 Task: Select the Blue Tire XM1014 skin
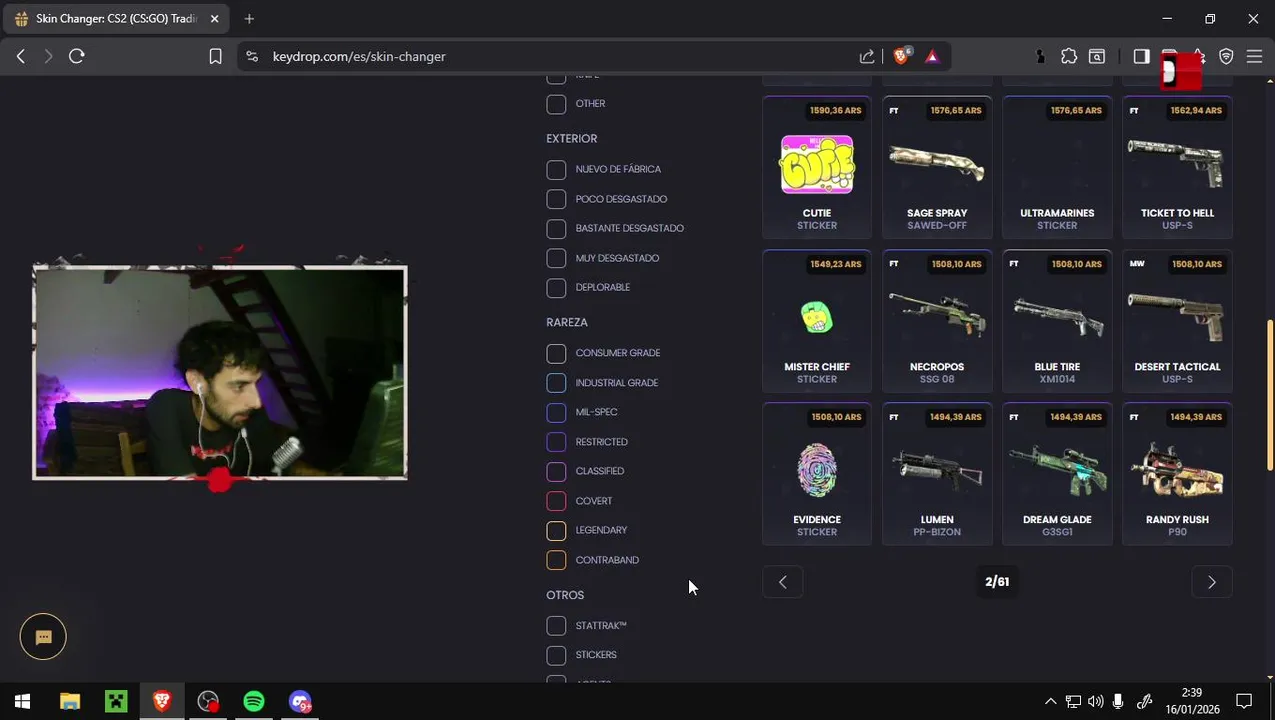pos(1057,321)
